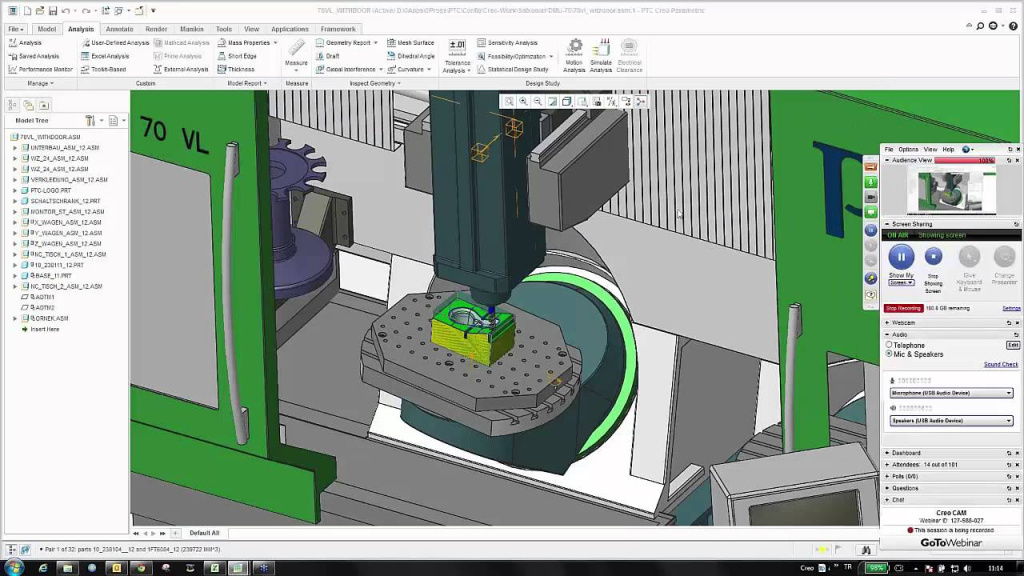
Task: Expand the UNTERBAU_ASM_12.ASM tree node
Action: (15, 148)
